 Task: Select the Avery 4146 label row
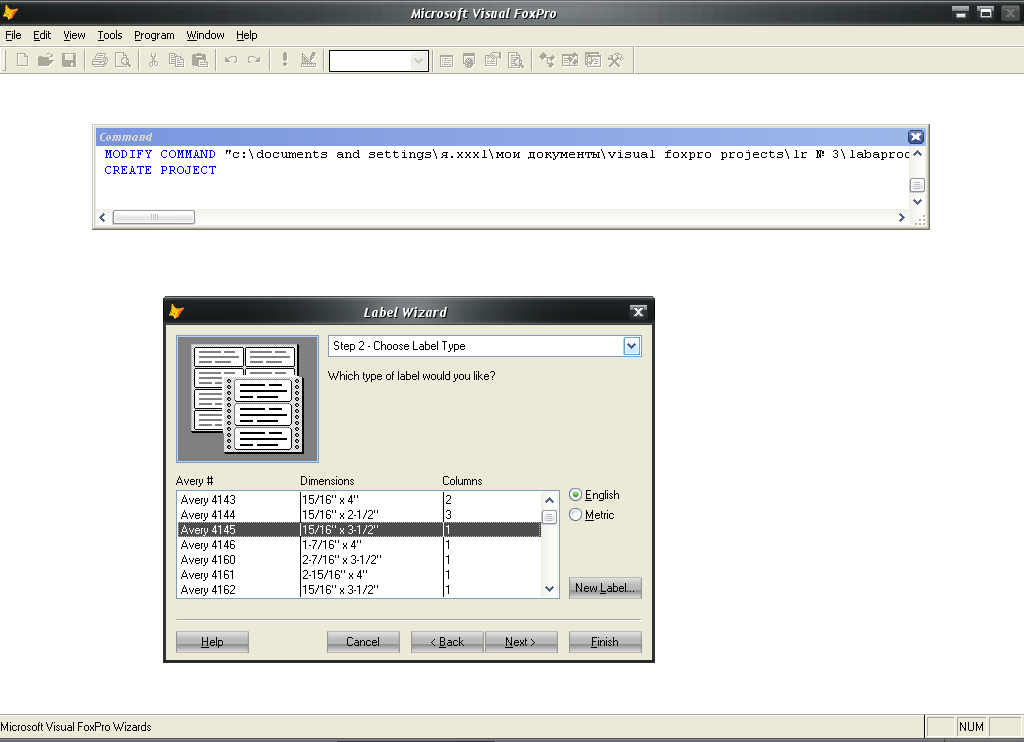click(359, 545)
